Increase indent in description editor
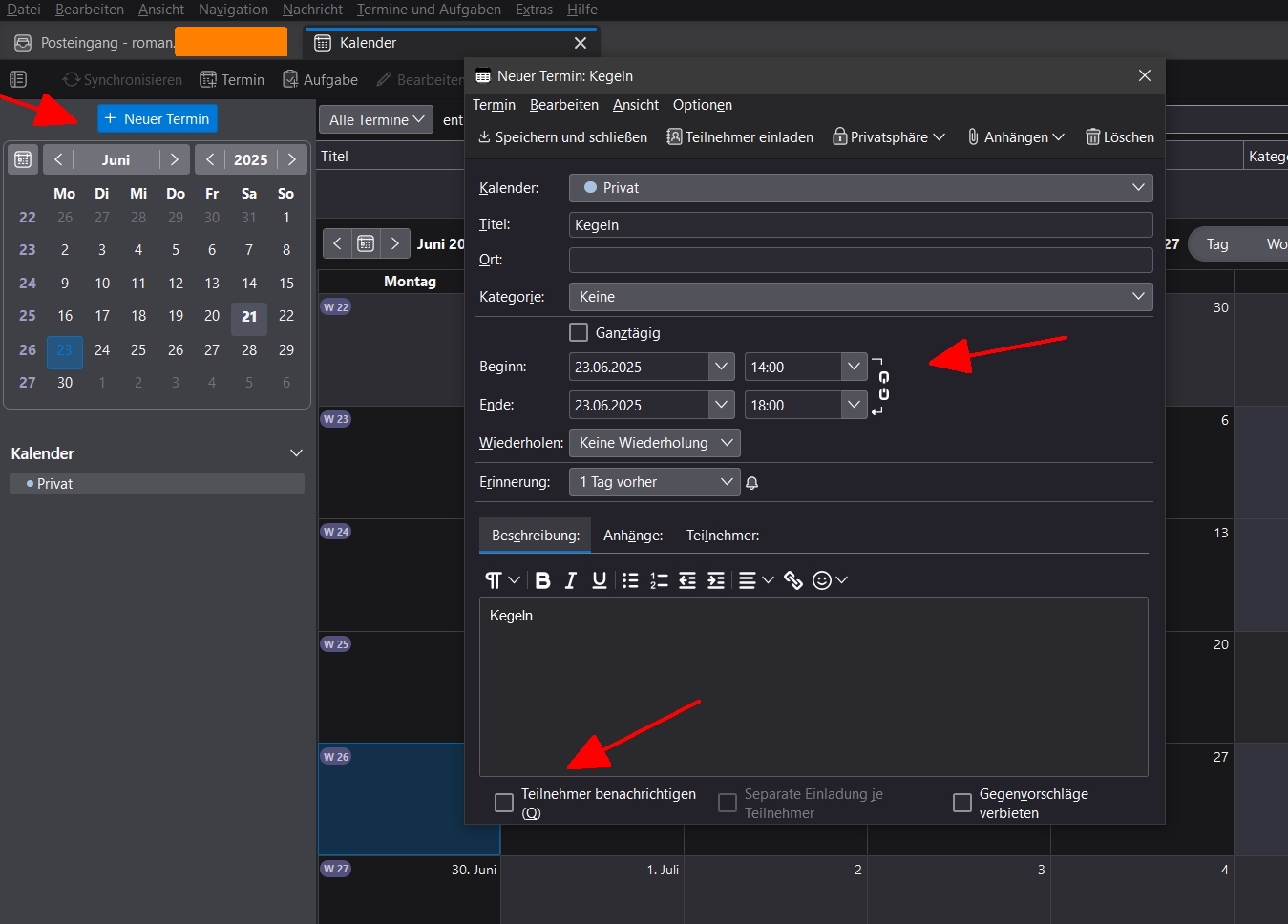The width and height of the screenshot is (1288, 924). point(716,580)
